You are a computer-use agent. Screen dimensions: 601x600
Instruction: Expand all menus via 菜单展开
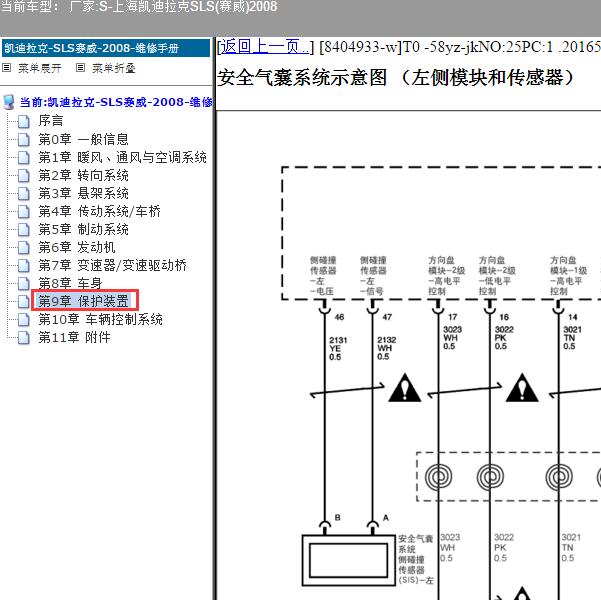coord(40,68)
